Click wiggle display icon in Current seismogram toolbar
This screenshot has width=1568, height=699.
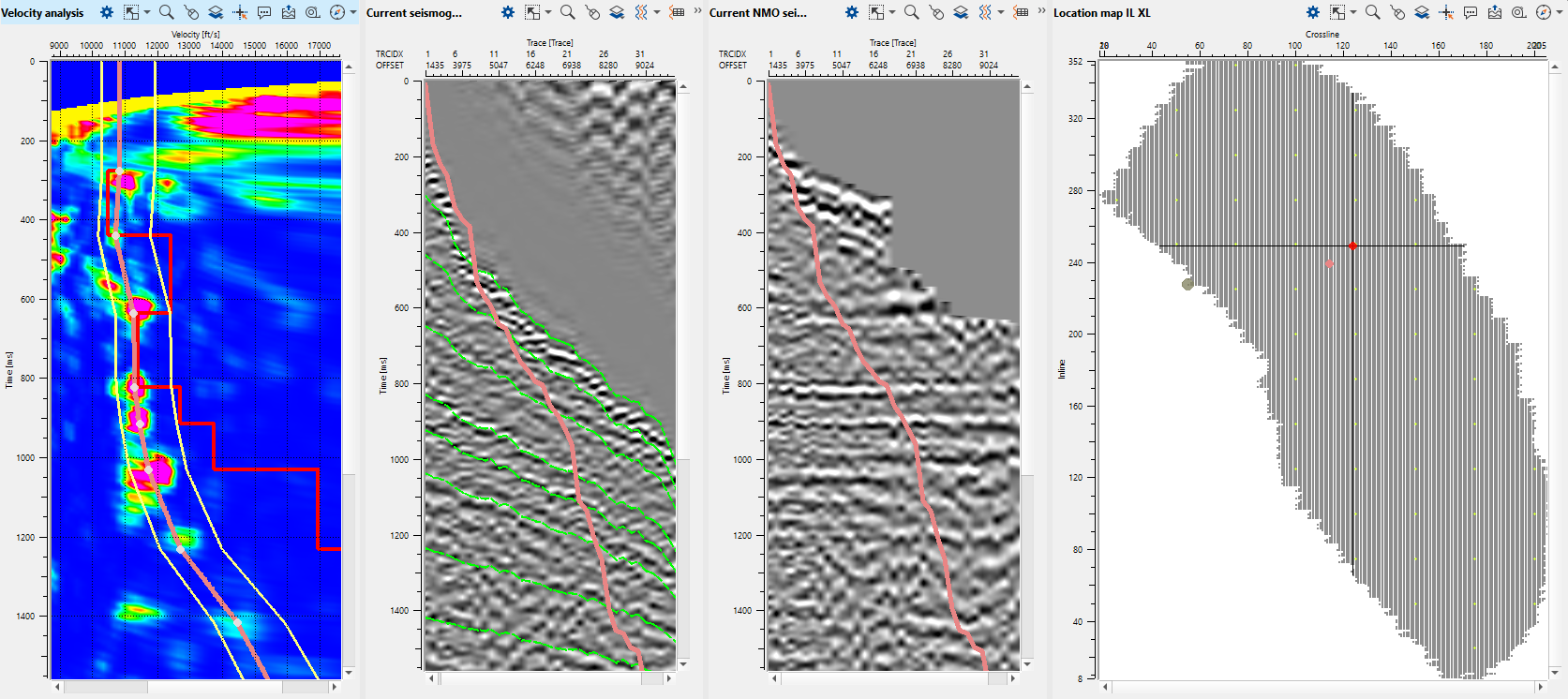click(641, 12)
